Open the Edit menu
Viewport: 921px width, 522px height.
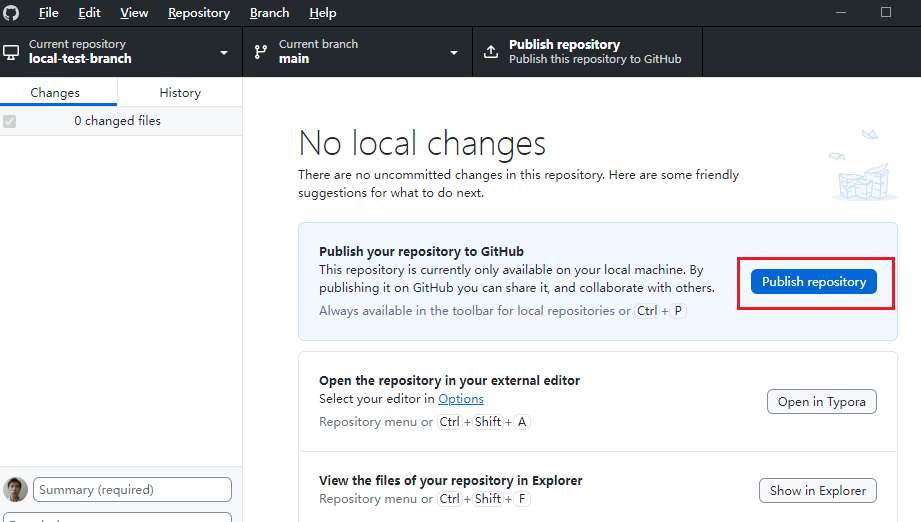pos(89,12)
